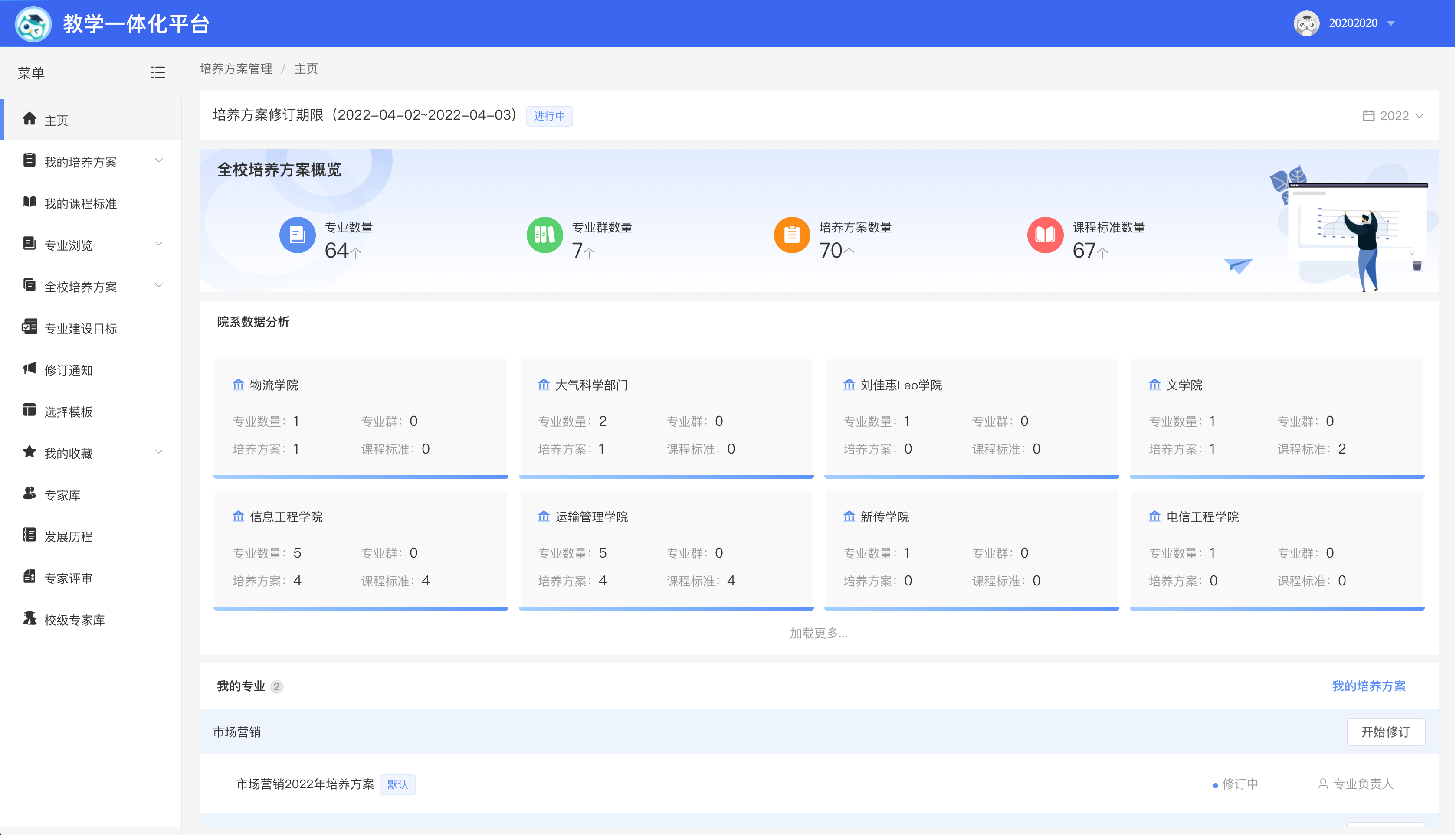Click the orange 培养方案数量 circle icon

(792, 235)
